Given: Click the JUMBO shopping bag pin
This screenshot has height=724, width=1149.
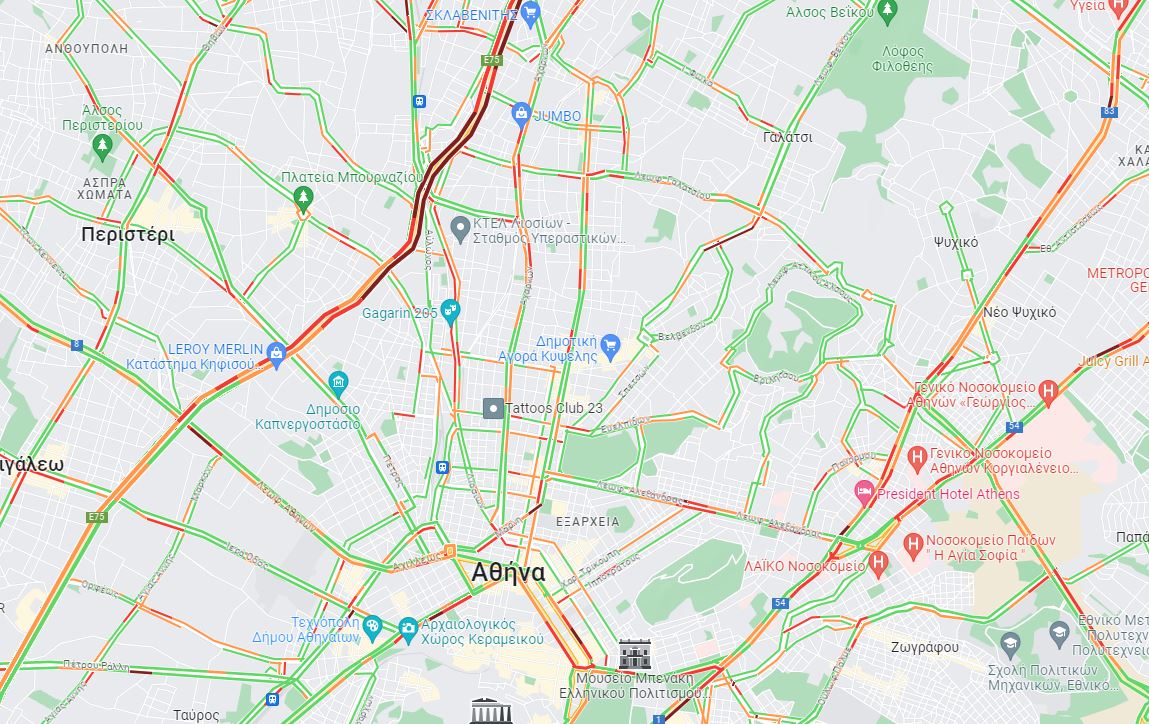Looking at the screenshot, I should coord(521,114).
